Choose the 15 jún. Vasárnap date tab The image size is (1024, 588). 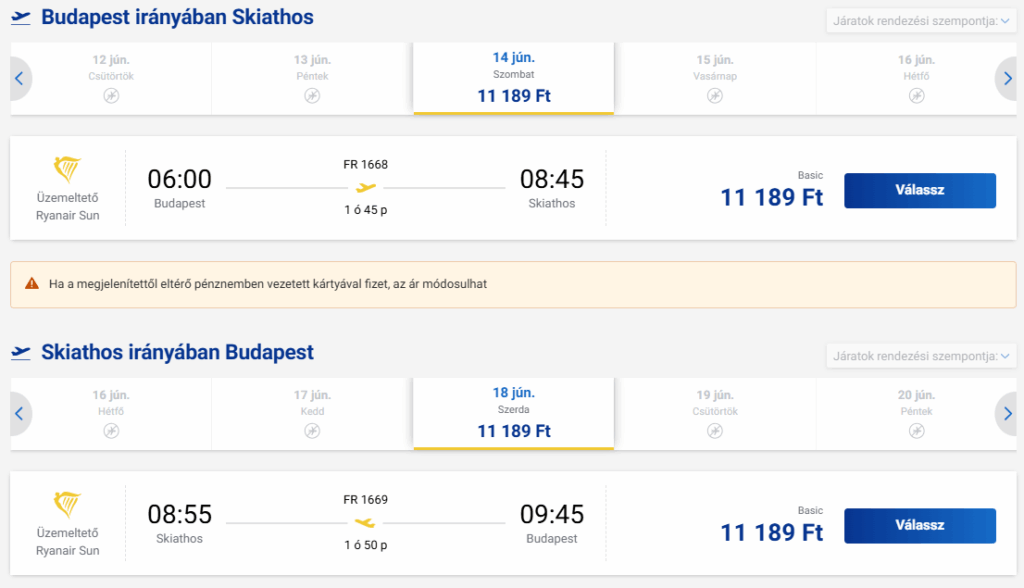coord(715,78)
